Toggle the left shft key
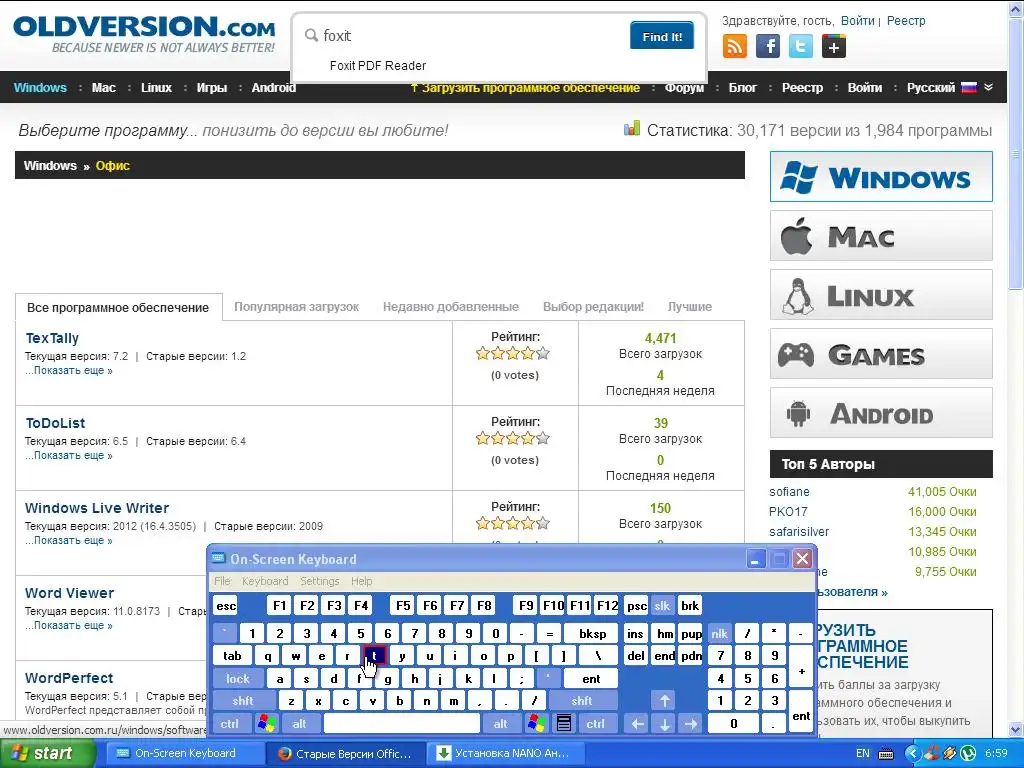1024x768 pixels. 243,701
